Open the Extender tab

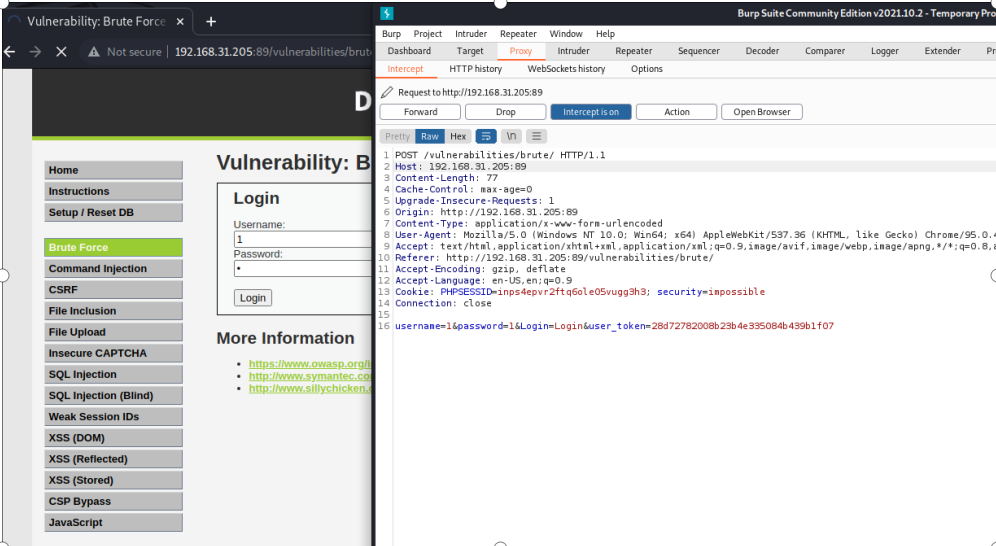[943, 51]
